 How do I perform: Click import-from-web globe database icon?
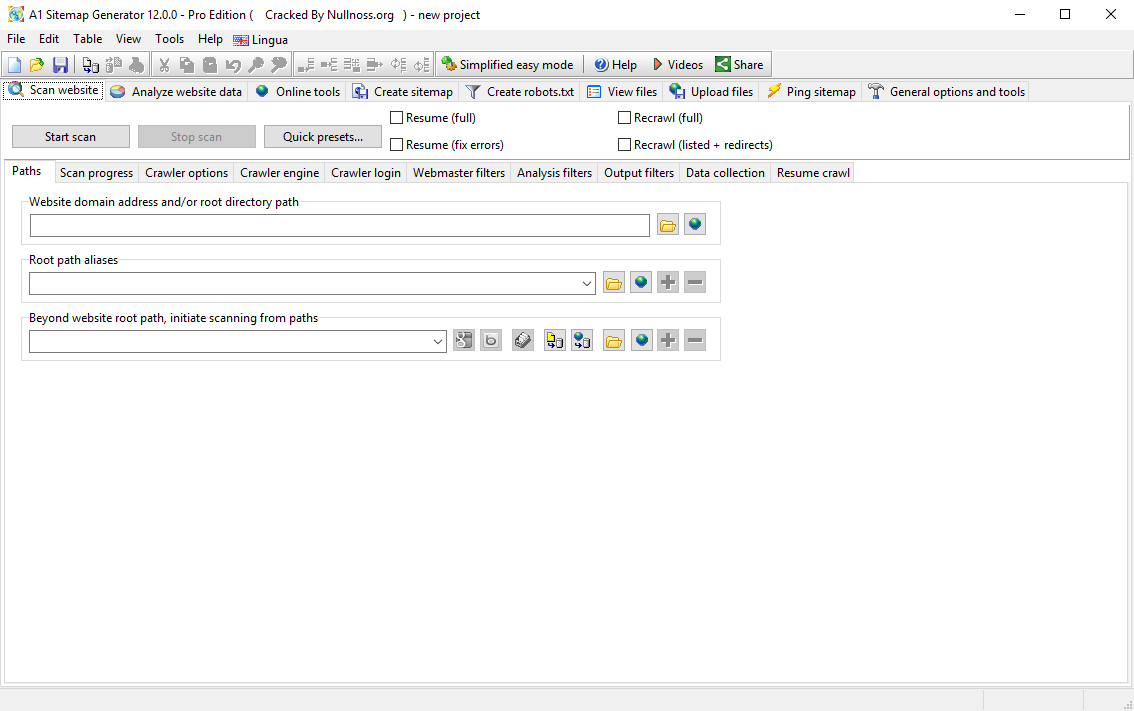pyautogui.click(x=582, y=341)
